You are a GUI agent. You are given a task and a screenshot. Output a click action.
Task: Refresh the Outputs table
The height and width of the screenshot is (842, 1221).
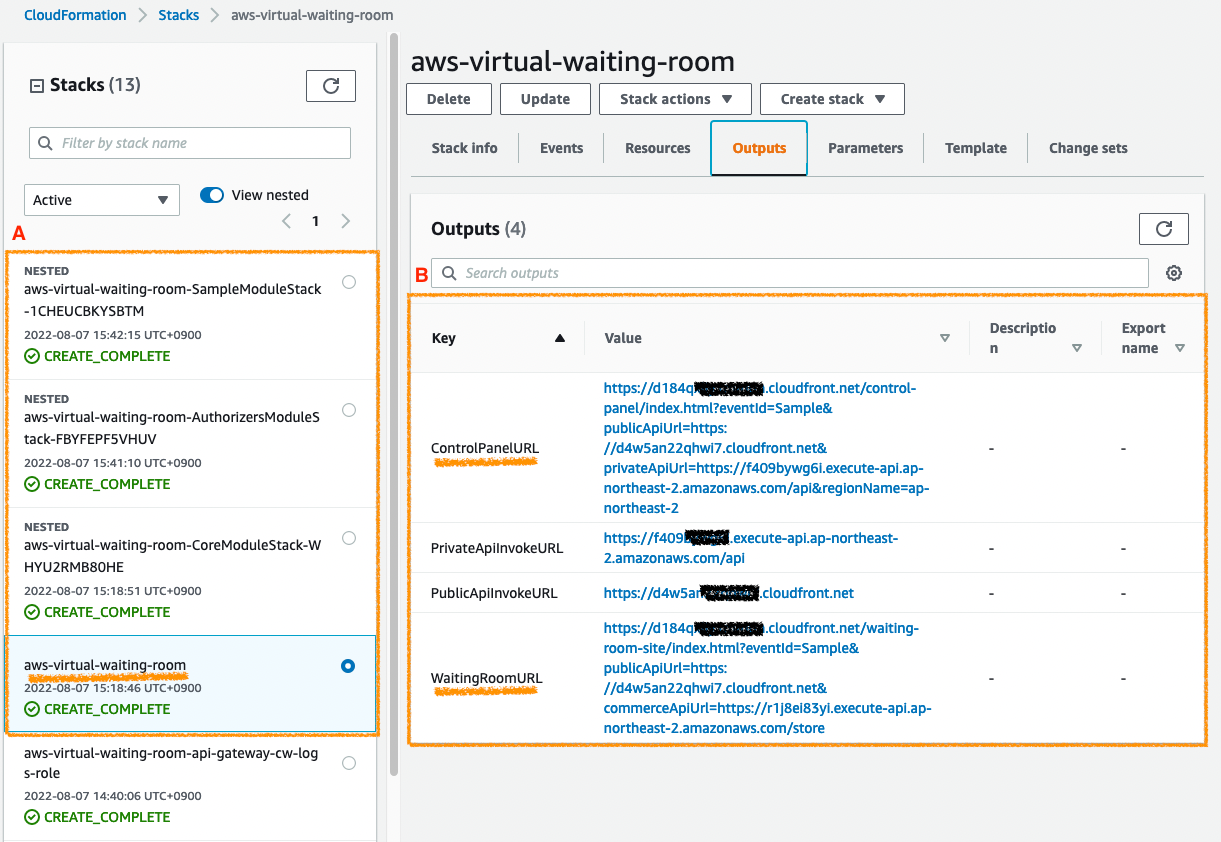point(1164,229)
